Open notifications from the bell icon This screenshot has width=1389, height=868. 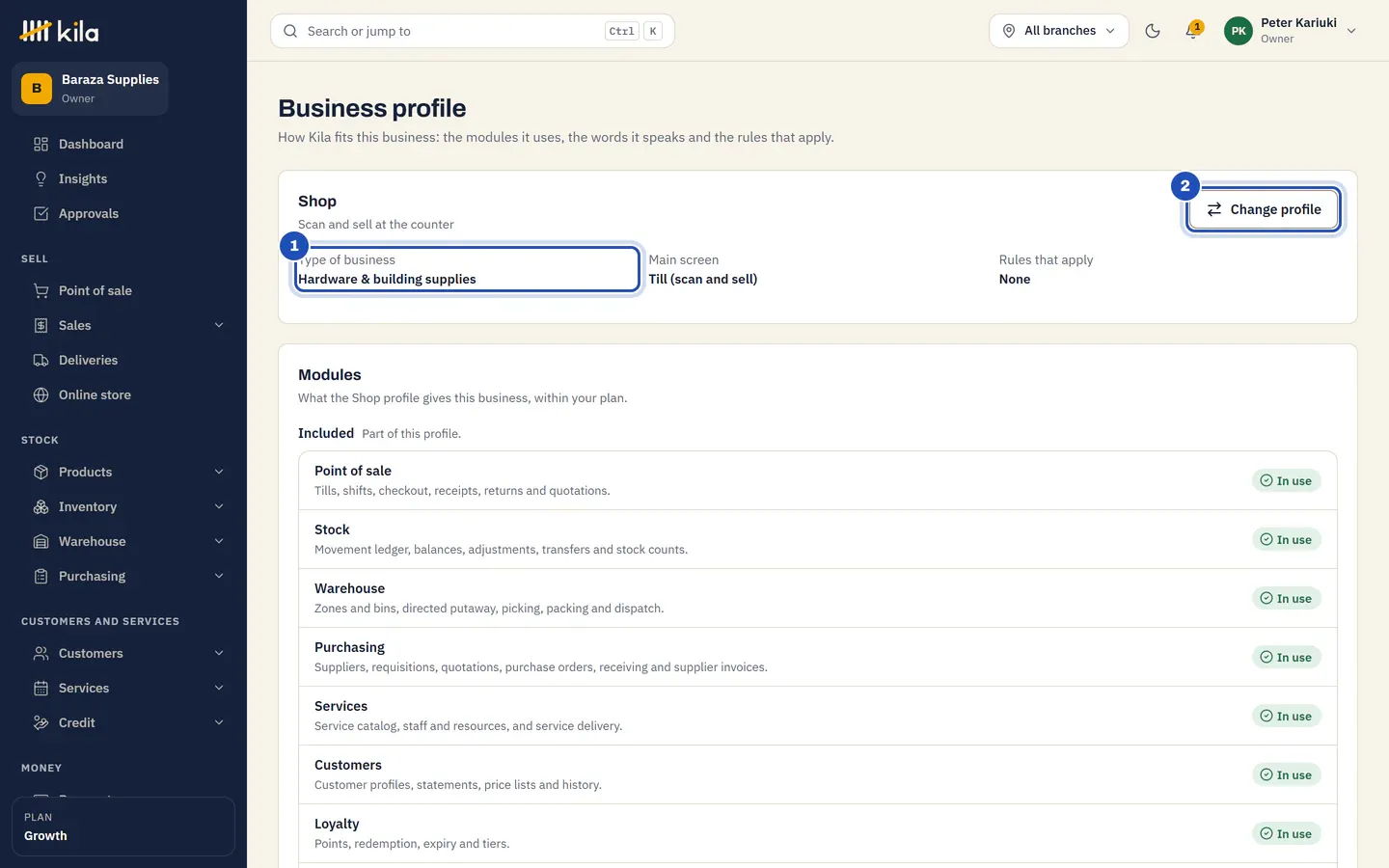(x=1193, y=31)
